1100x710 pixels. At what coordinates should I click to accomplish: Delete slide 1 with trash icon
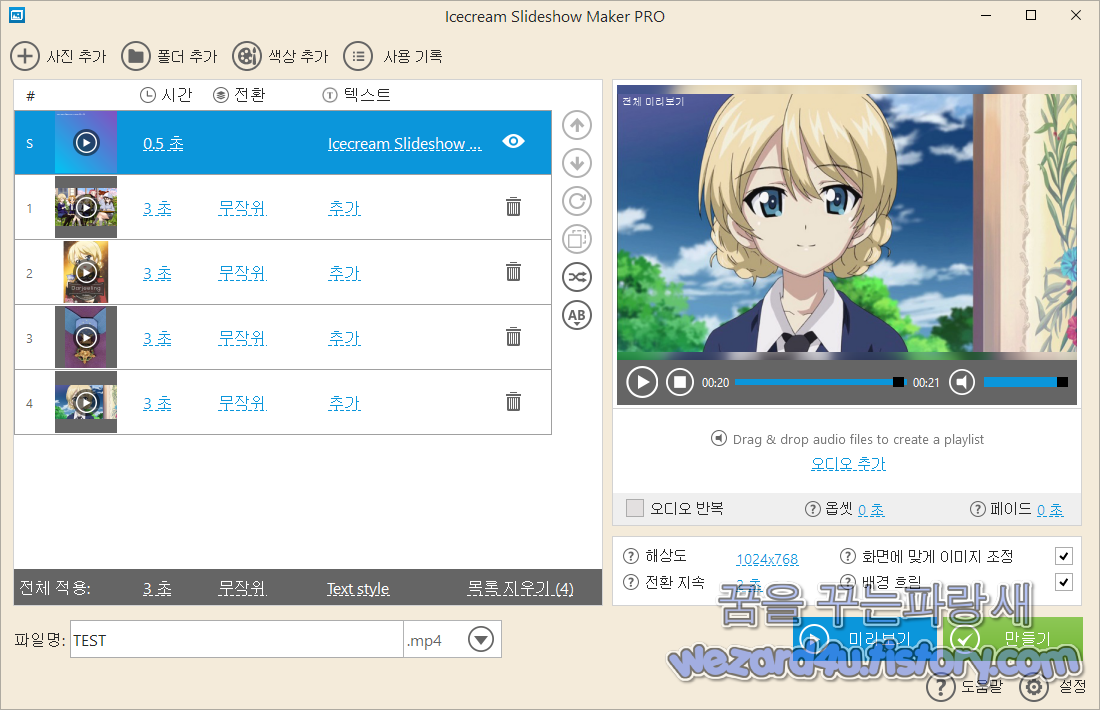pyautogui.click(x=514, y=207)
